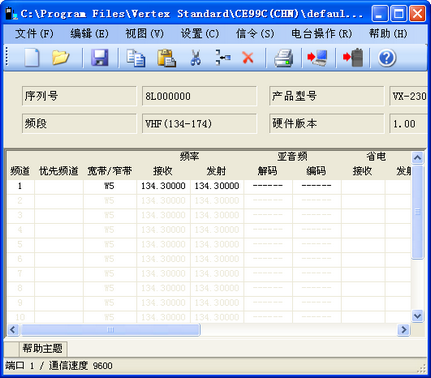This screenshot has height=378, width=431.
Task: Cut selection with the scissors icon
Action: pyautogui.click(x=196, y=58)
